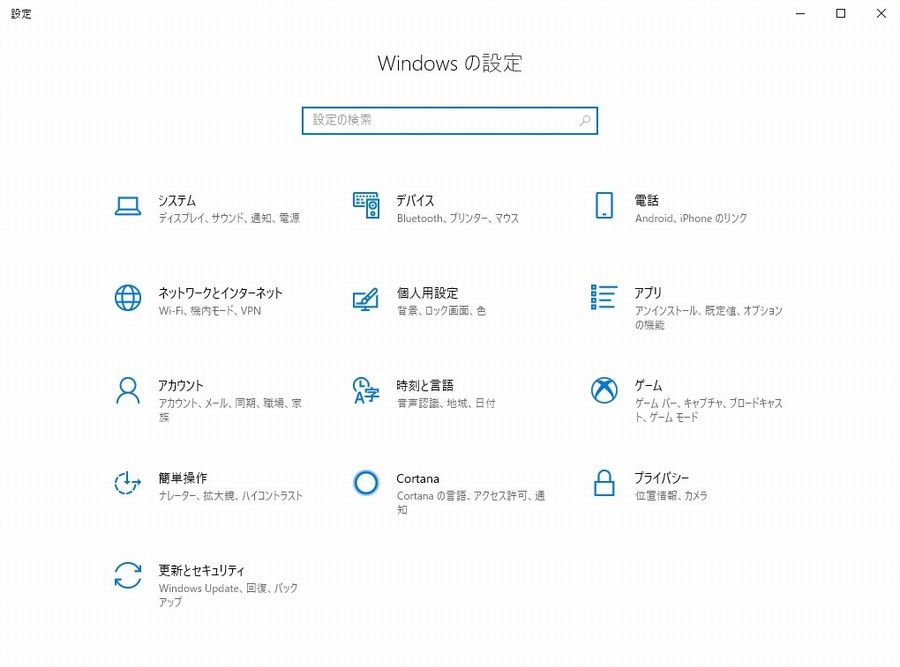The width and height of the screenshot is (900, 667).
Task: Click the text 位置情報、カメラ
Action: (671, 495)
